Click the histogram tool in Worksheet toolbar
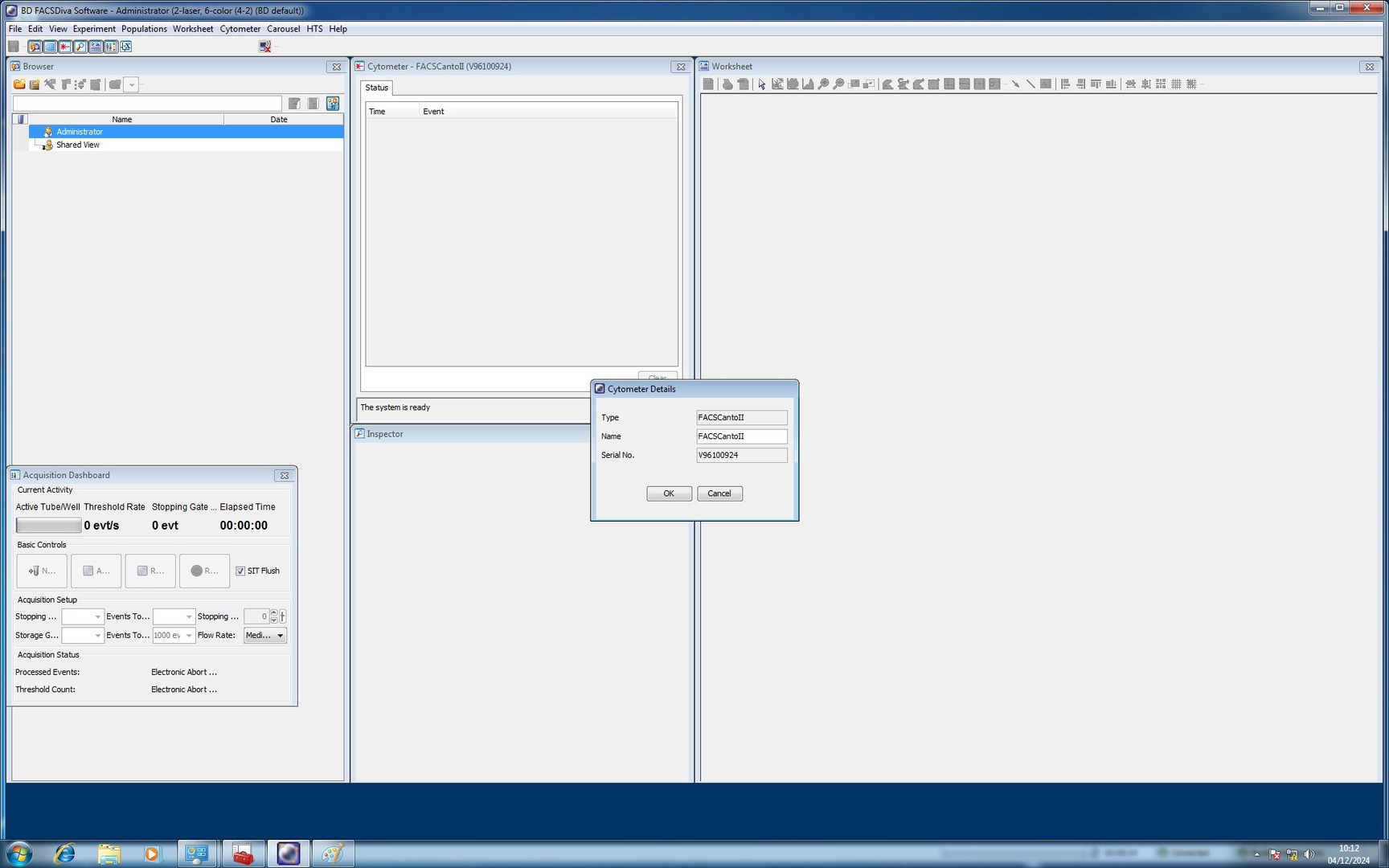The height and width of the screenshot is (868, 1389). pos(808,84)
